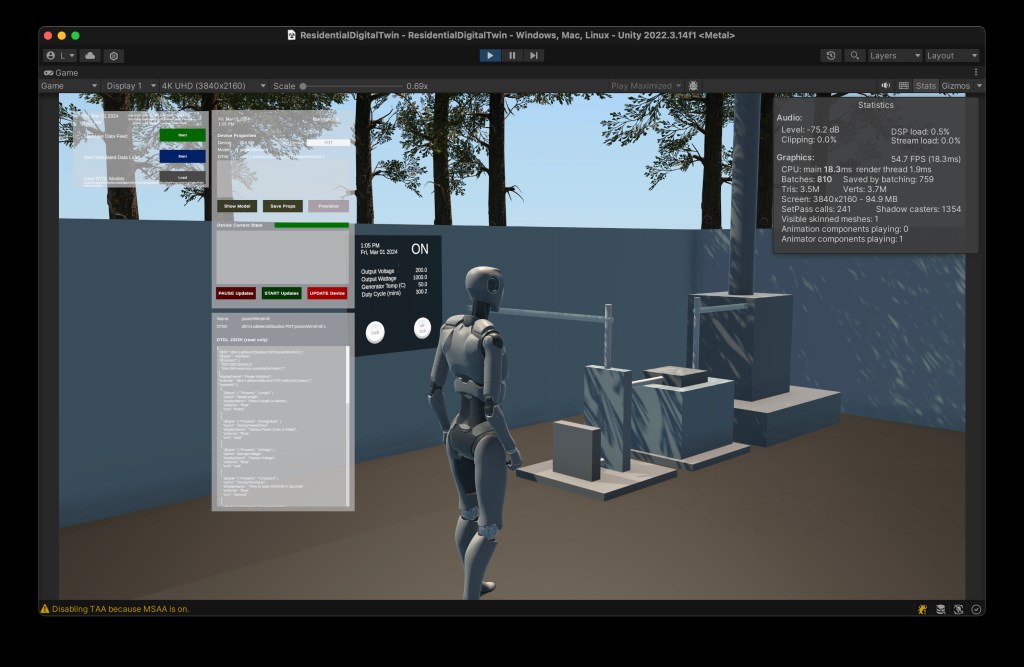Viewport: 1024px width, 667px height.
Task: Select the Game tab
Action: pos(61,73)
